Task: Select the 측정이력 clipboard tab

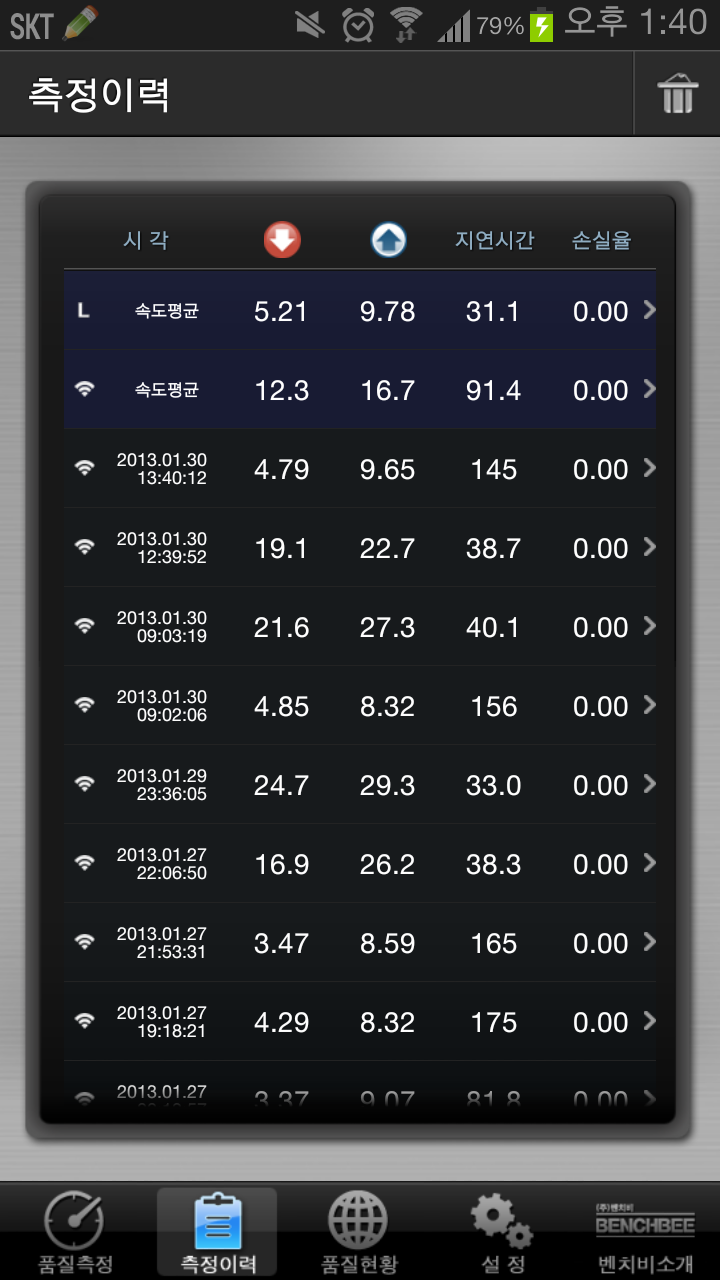Action: pyautogui.click(x=217, y=1232)
